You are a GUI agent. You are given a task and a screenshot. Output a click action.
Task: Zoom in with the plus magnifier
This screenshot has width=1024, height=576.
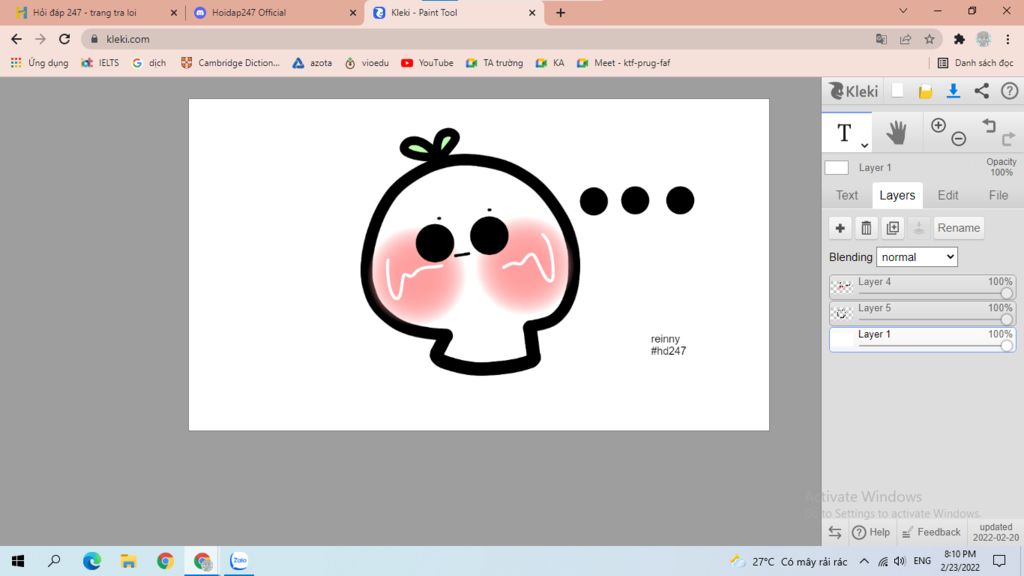[938, 125]
